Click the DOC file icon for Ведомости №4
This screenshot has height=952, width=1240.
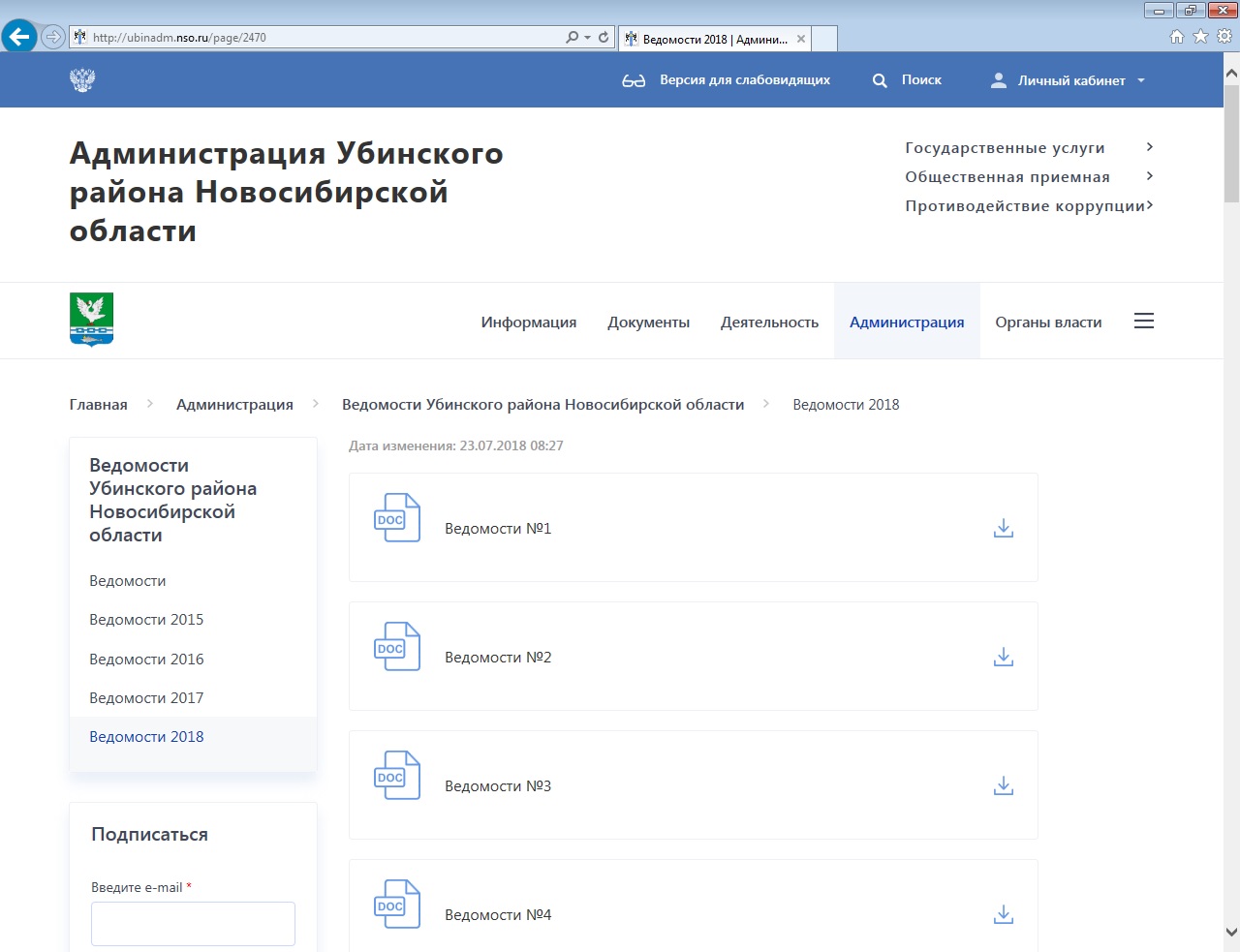pos(397,904)
